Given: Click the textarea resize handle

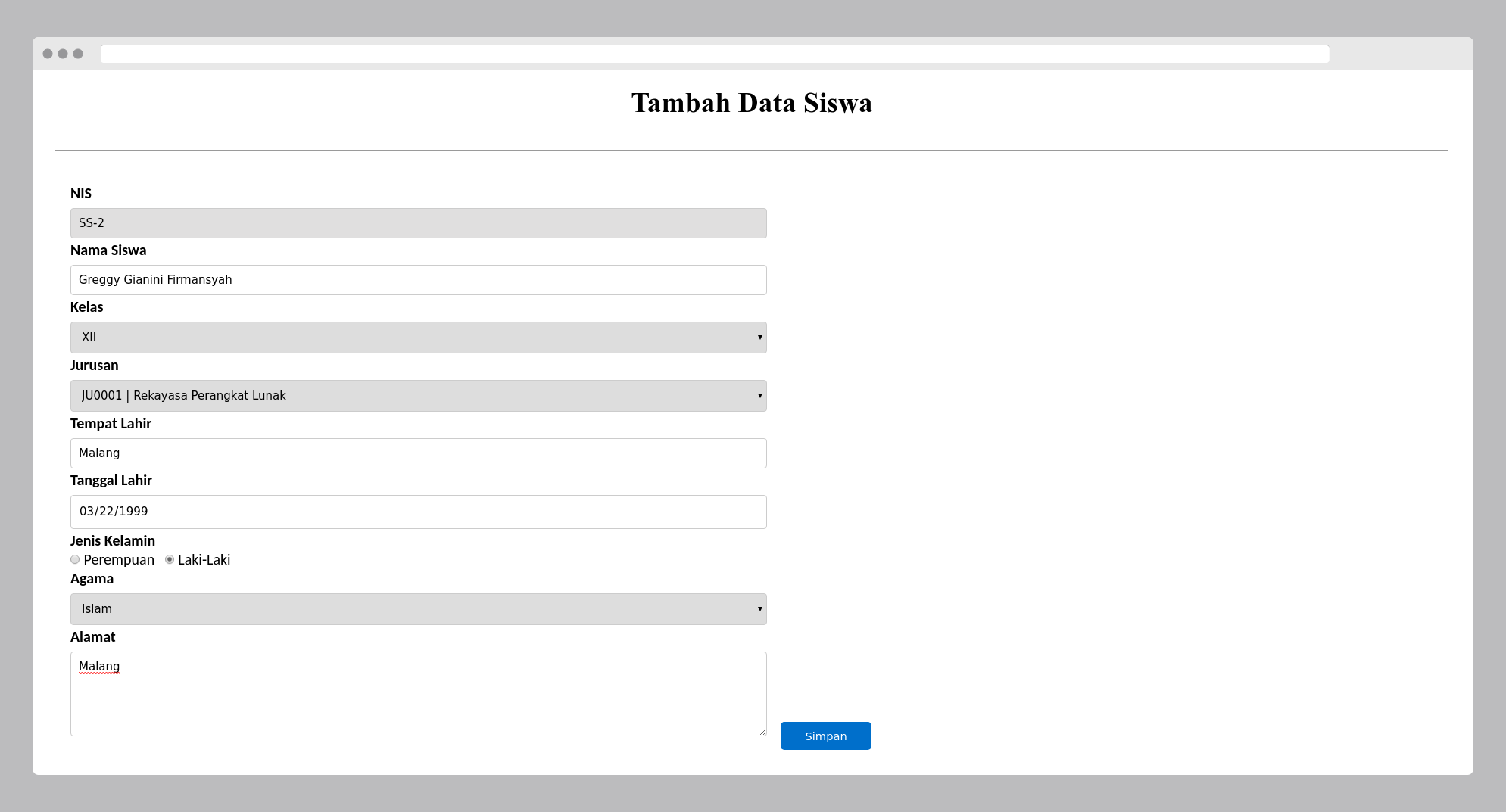Looking at the screenshot, I should [762, 729].
